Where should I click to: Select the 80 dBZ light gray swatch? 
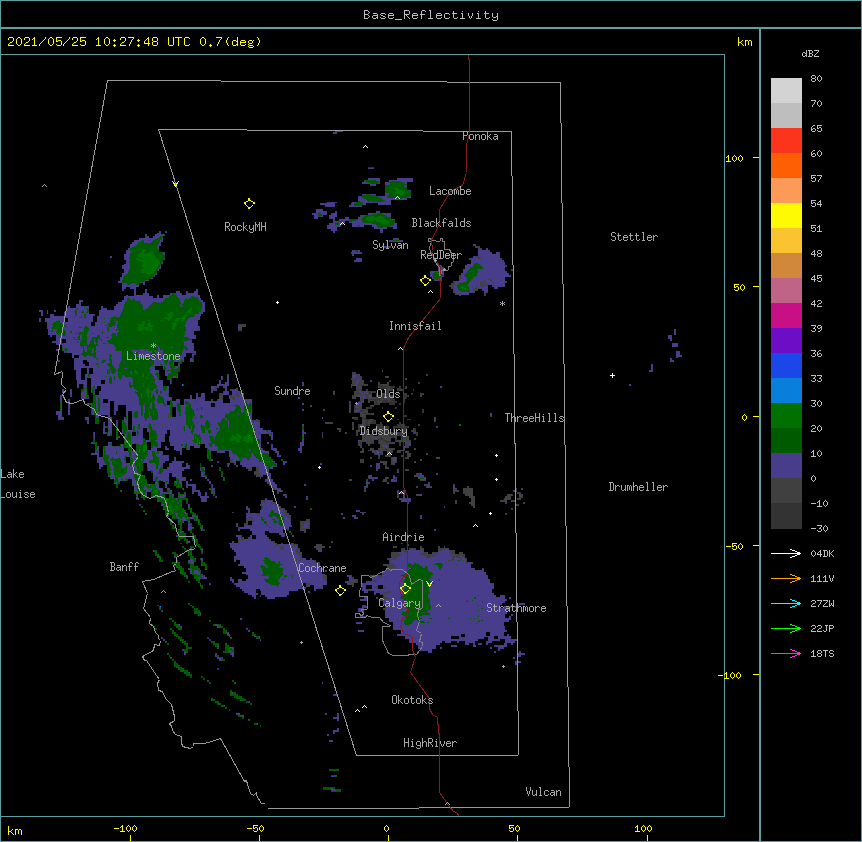pyautogui.click(x=786, y=91)
